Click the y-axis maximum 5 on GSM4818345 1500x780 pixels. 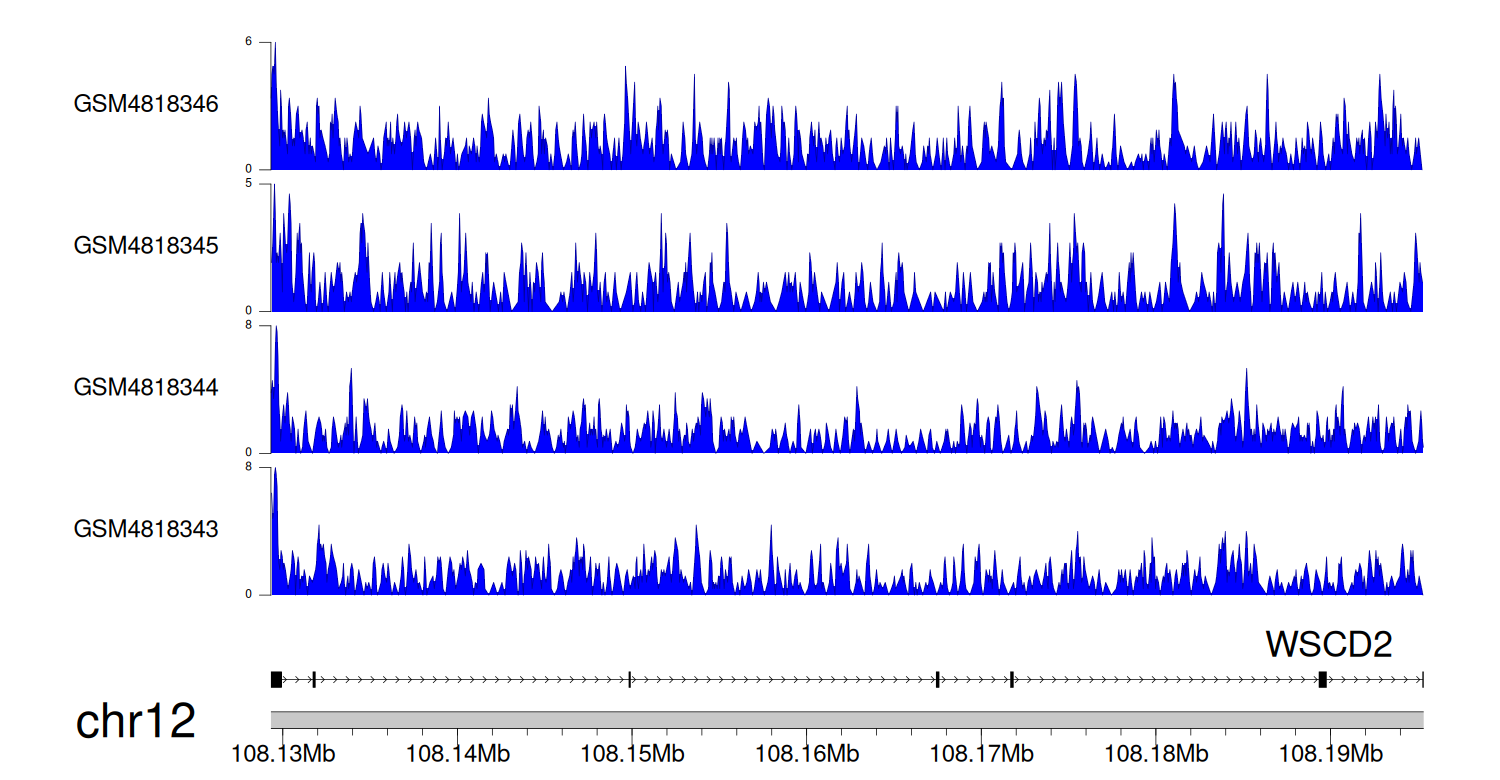(263, 184)
